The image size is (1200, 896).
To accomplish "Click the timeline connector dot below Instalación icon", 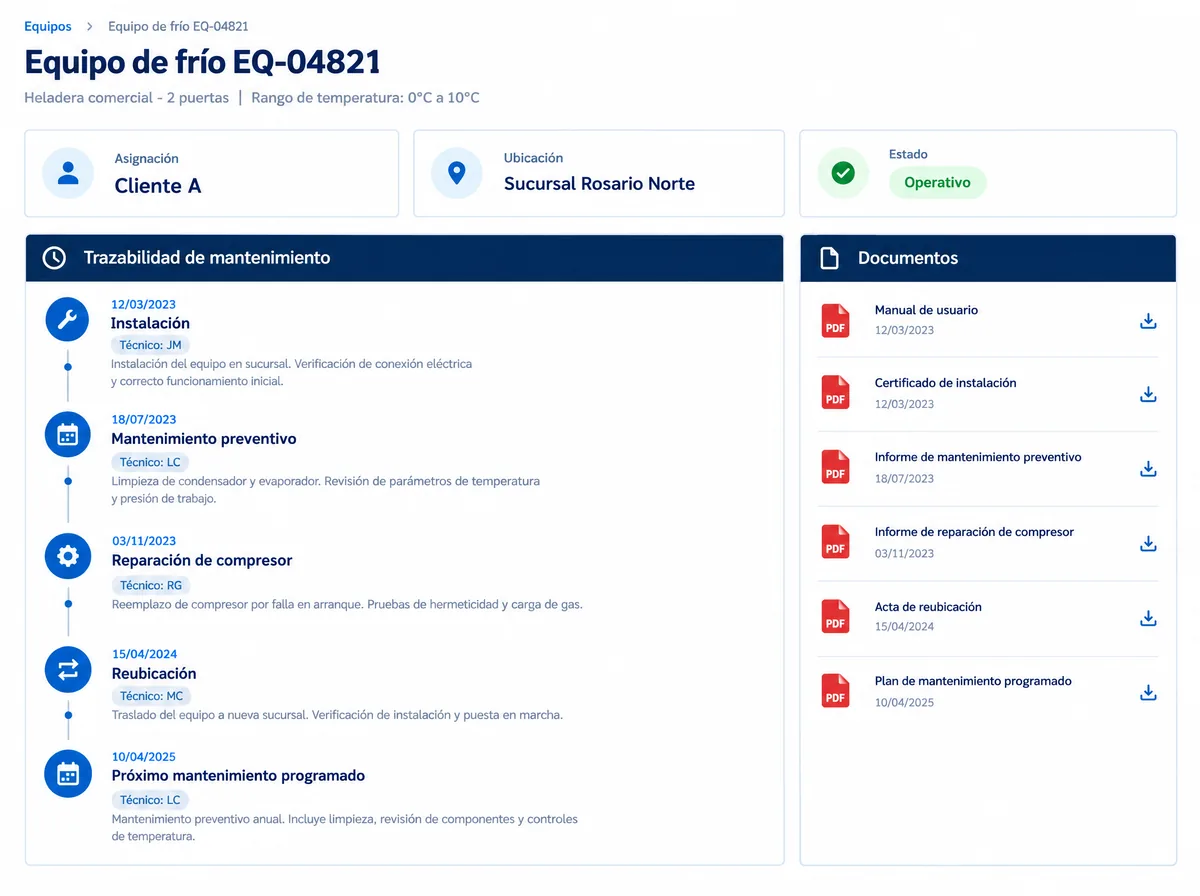I will [x=68, y=367].
